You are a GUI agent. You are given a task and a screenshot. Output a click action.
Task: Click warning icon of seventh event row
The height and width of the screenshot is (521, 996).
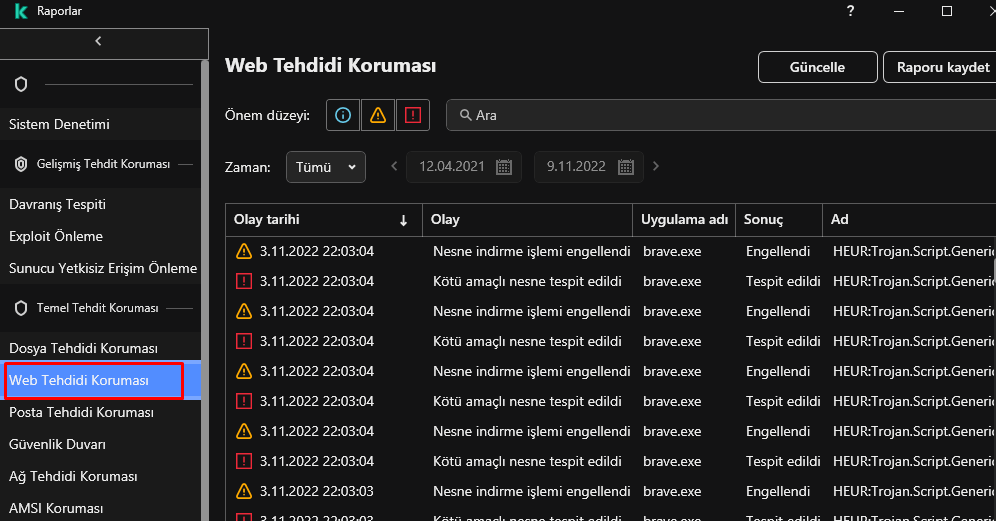[x=244, y=431]
